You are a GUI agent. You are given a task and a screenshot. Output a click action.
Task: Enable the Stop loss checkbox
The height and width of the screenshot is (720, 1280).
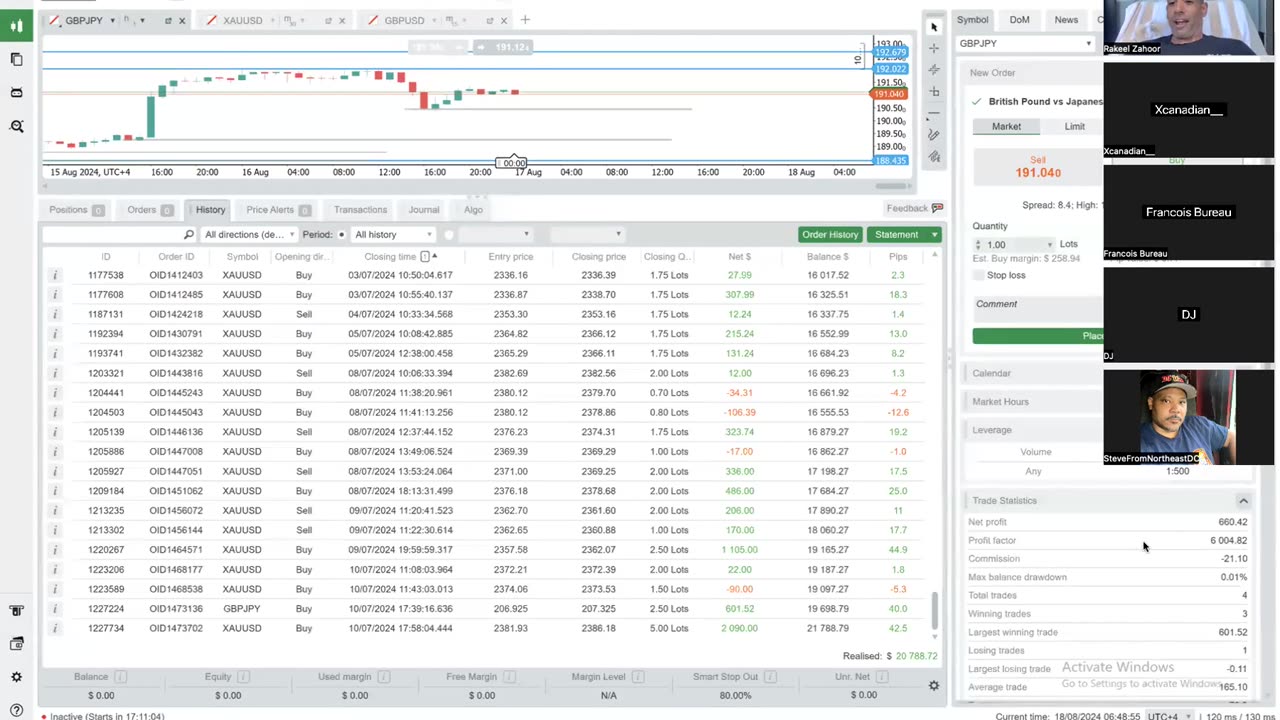[x=978, y=275]
